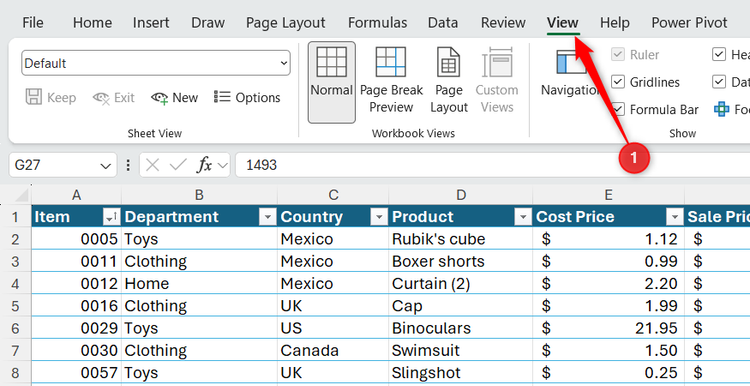Expand the fx function dropdown chevron
This screenshot has height=386, width=750.
tap(222, 165)
